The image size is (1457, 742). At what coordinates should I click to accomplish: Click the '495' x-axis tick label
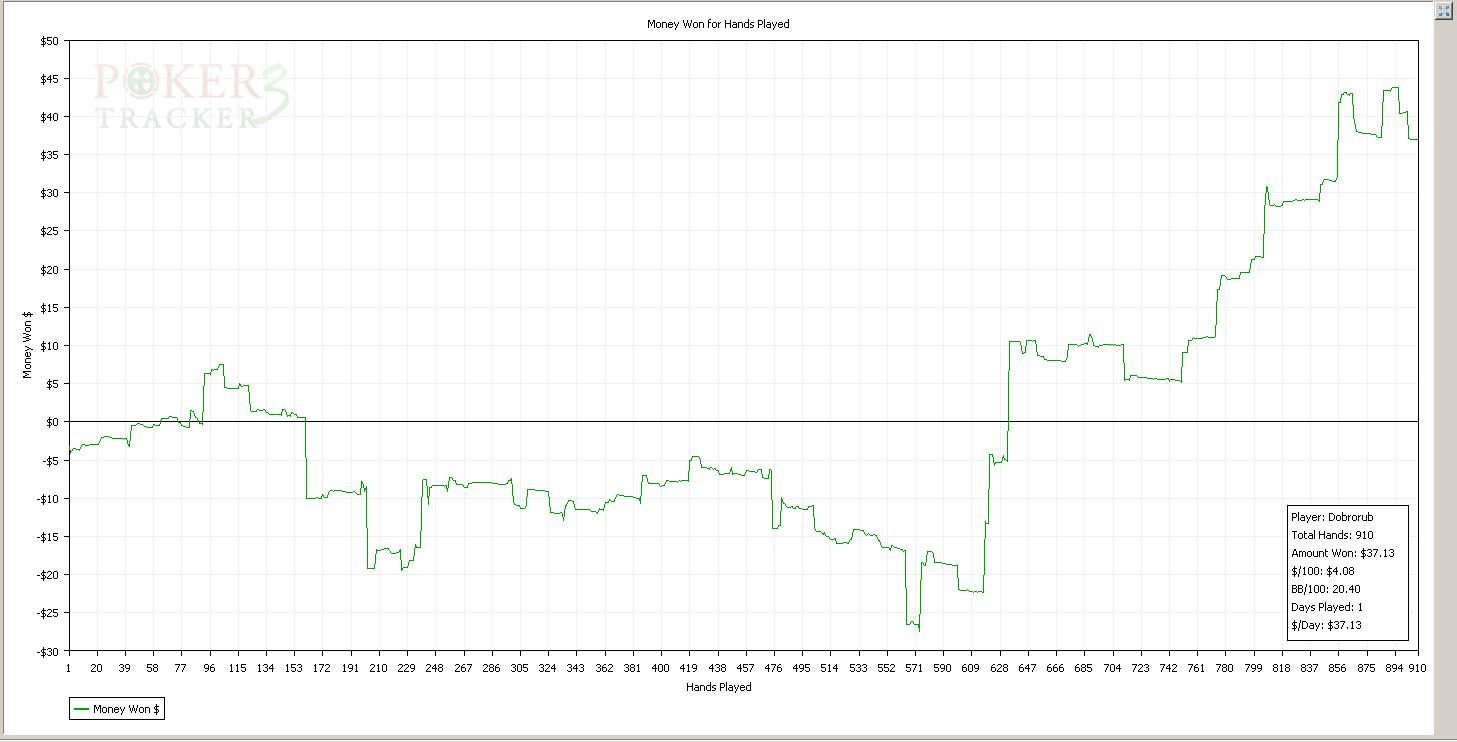point(801,668)
